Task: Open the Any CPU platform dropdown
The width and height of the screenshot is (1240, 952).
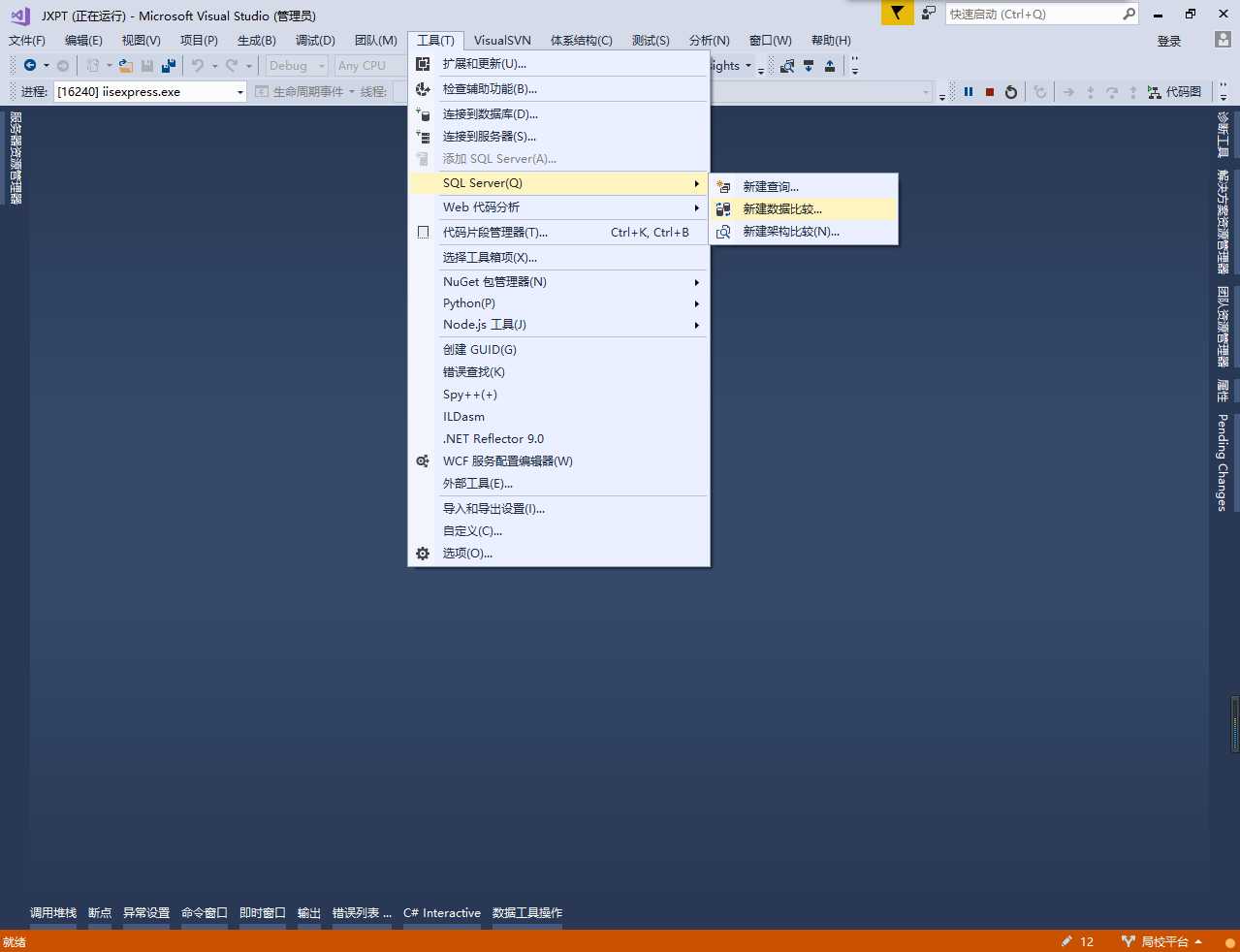Action: pos(369,66)
